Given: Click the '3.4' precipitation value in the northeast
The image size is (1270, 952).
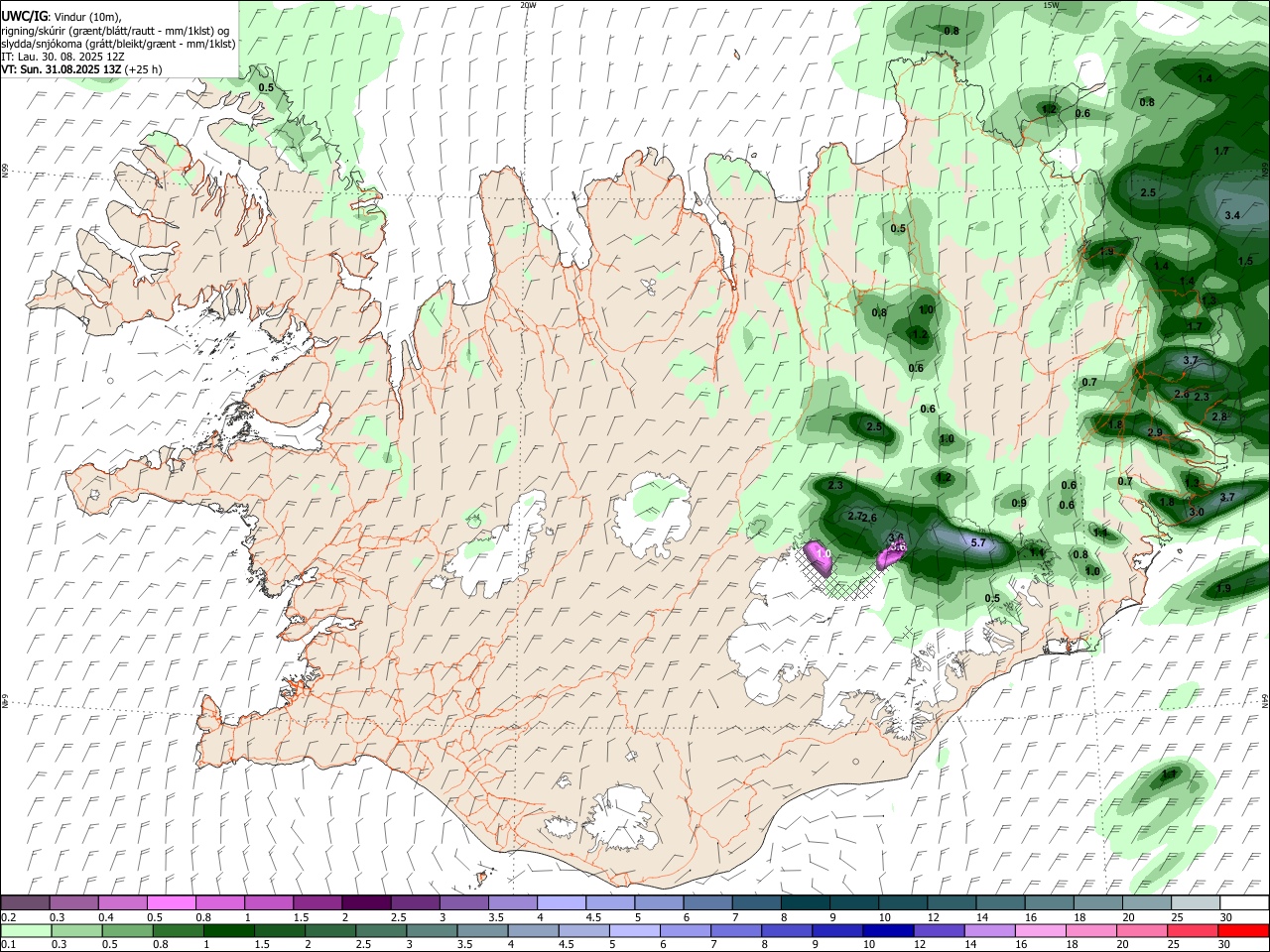Looking at the screenshot, I should pyautogui.click(x=1232, y=215).
